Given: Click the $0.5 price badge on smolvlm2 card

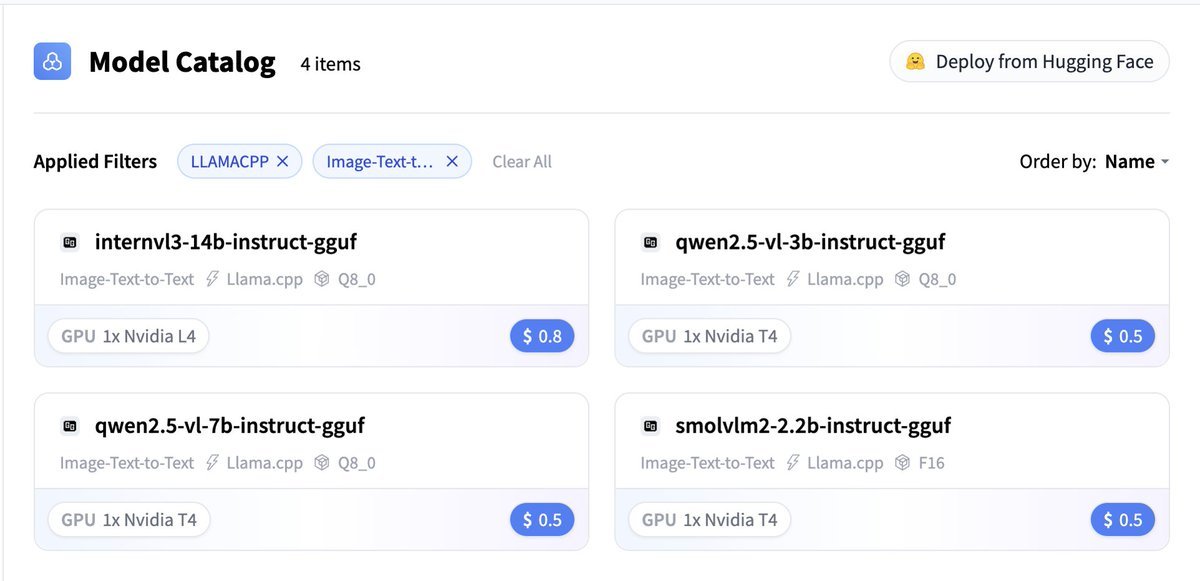Looking at the screenshot, I should pos(1122,520).
